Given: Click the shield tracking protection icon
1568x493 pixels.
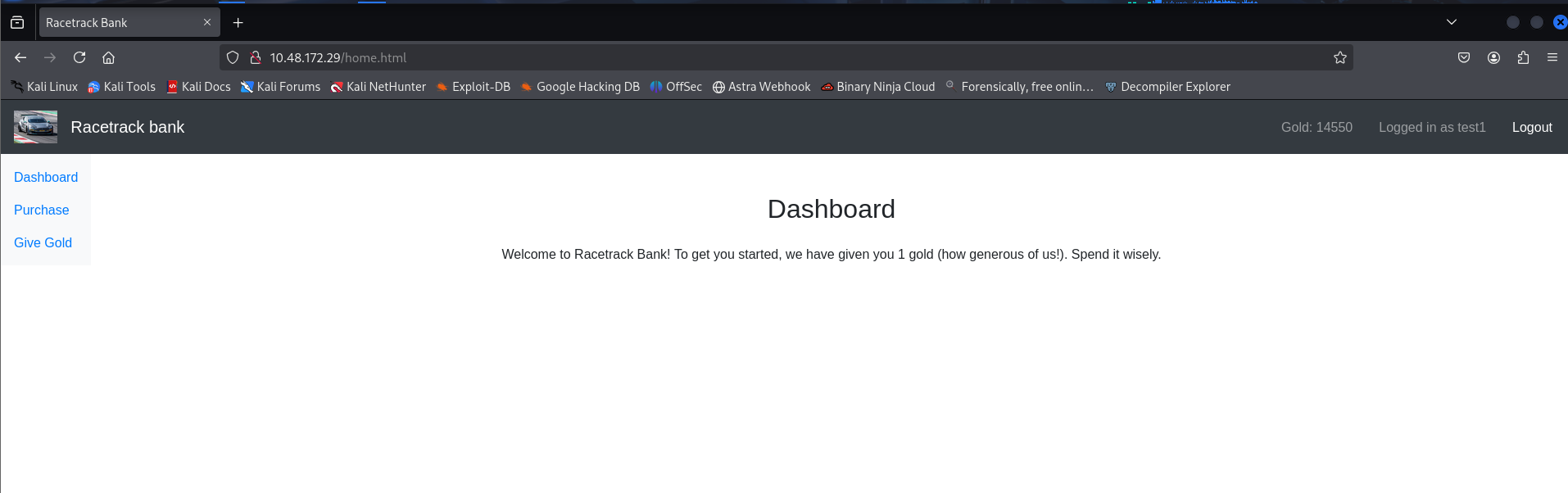Looking at the screenshot, I should pos(233,57).
